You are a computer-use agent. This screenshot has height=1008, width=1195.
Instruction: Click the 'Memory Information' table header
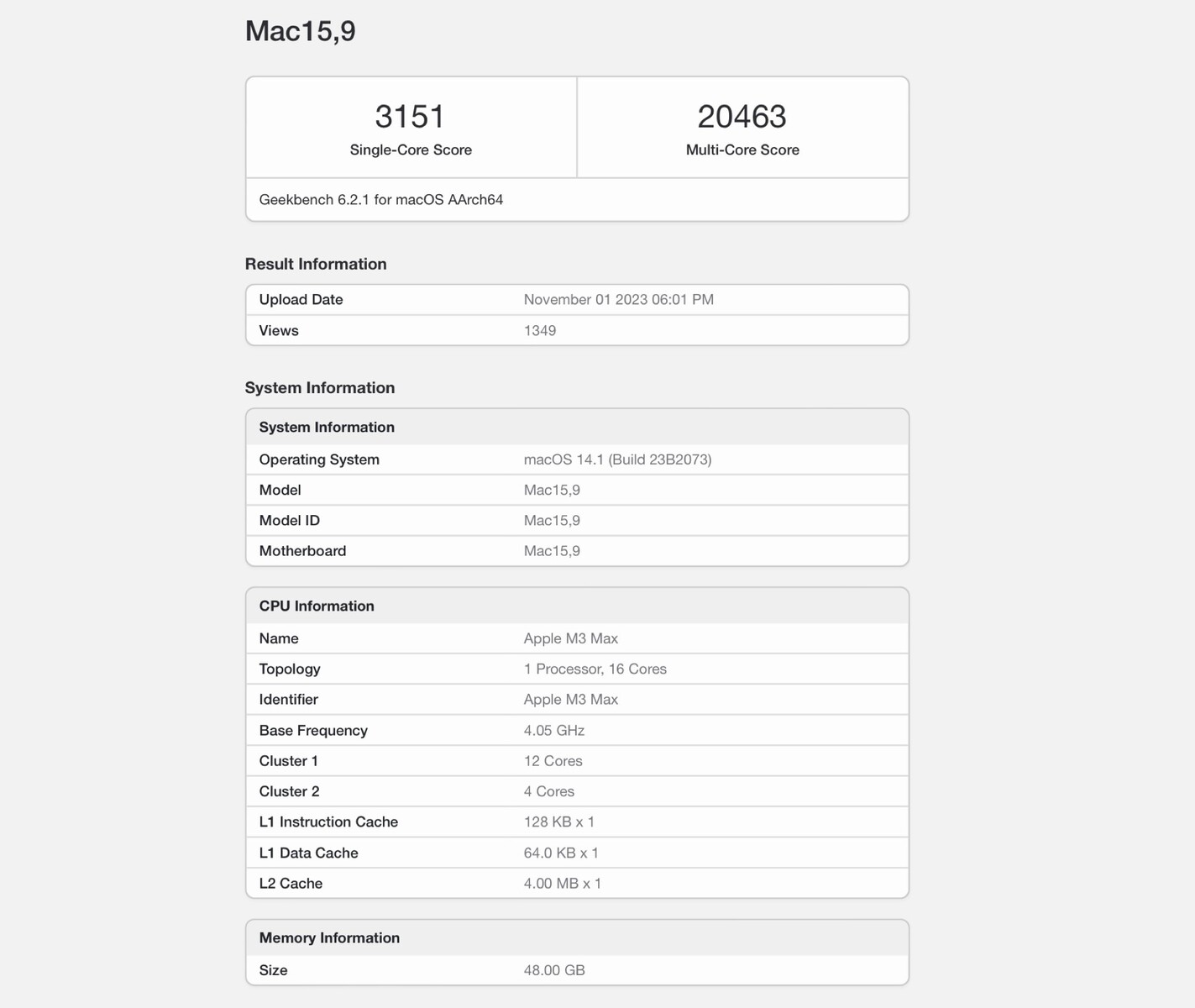click(577, 937)
